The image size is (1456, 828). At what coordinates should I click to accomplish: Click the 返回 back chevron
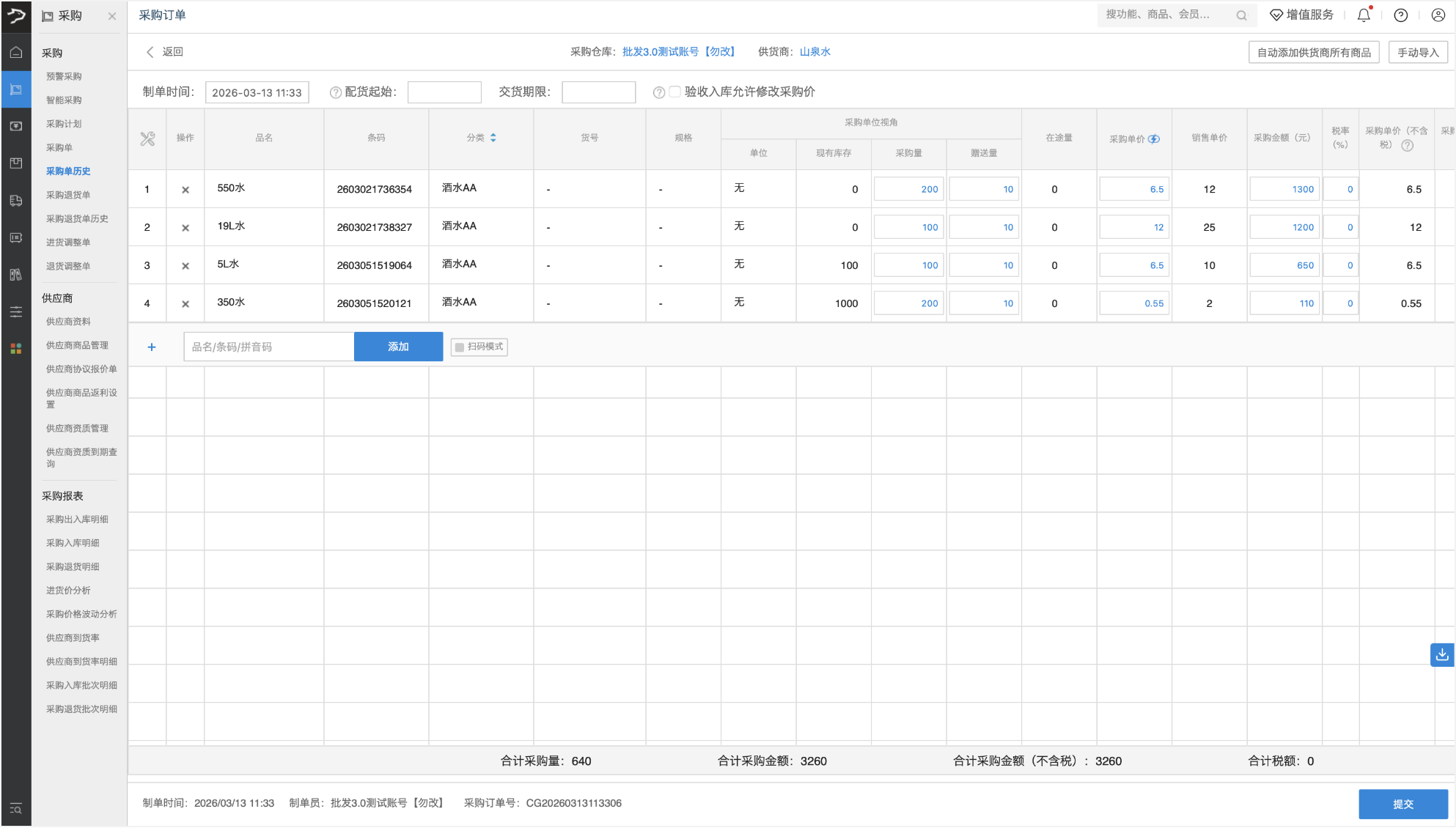150,52
